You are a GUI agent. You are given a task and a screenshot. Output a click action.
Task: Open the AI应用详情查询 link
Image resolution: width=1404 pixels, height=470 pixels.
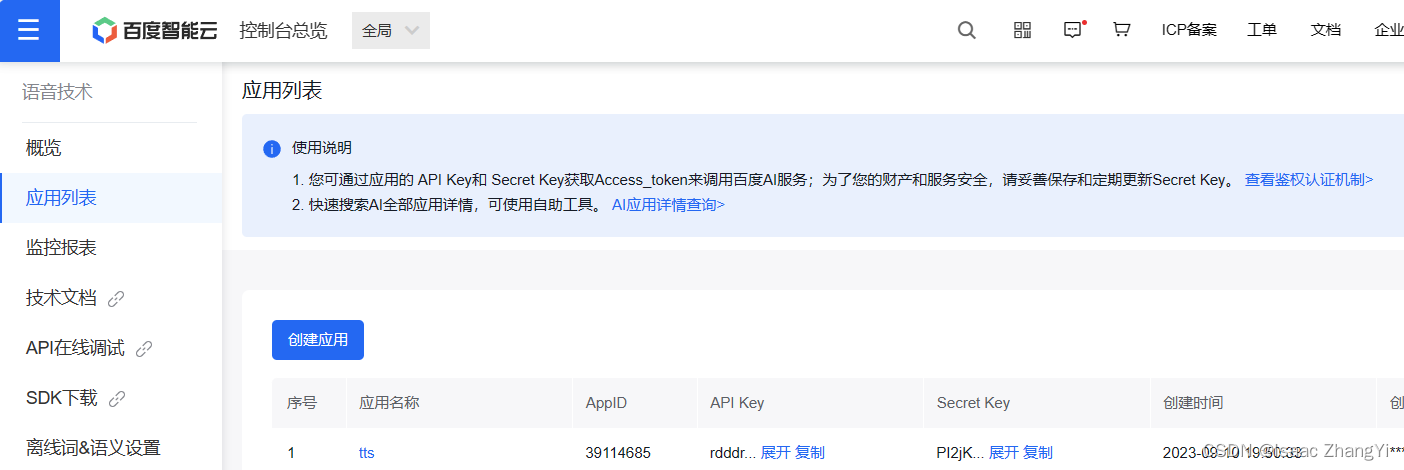click(x=668, y=205)
